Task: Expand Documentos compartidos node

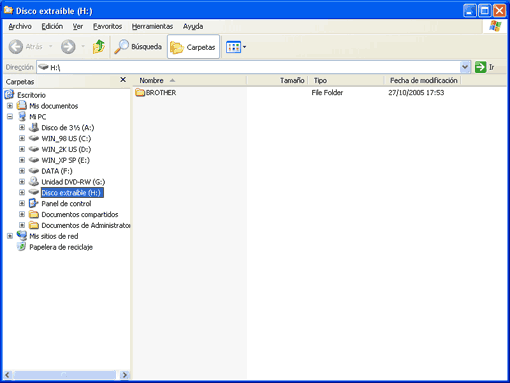Action: 22,214
